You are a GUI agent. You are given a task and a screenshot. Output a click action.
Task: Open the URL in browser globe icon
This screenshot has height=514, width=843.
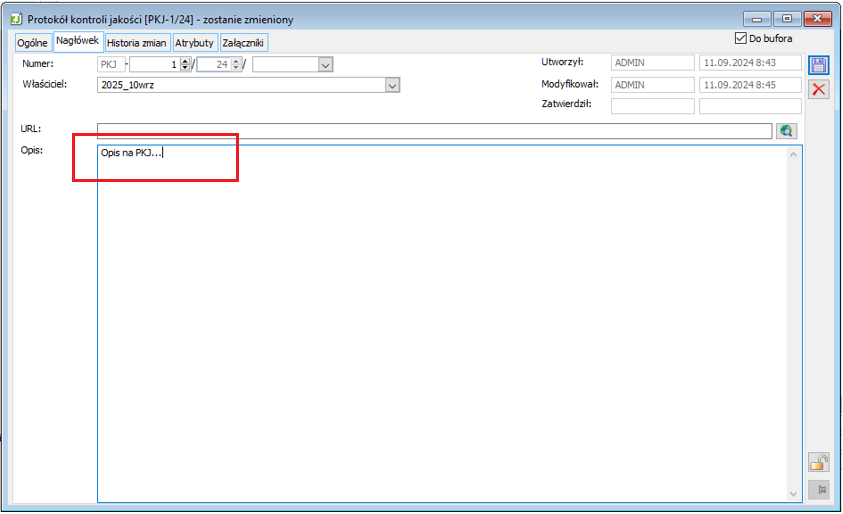[x=786, y=131]
